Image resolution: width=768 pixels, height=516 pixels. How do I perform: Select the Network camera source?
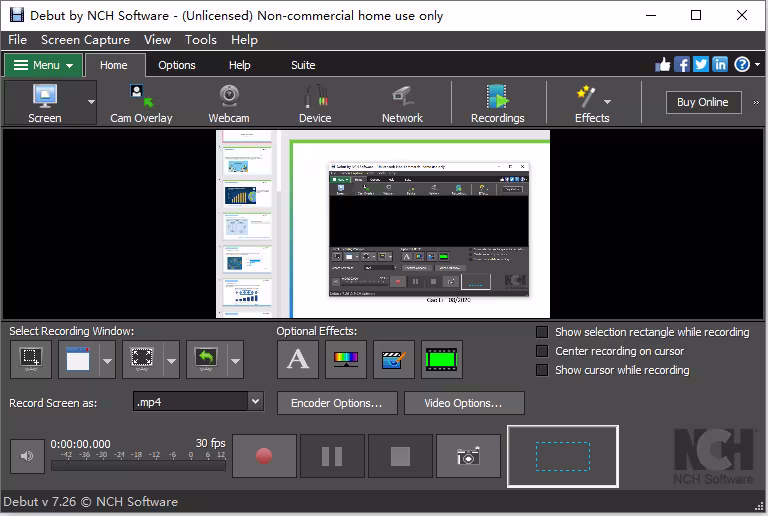(x=402, y=103)
